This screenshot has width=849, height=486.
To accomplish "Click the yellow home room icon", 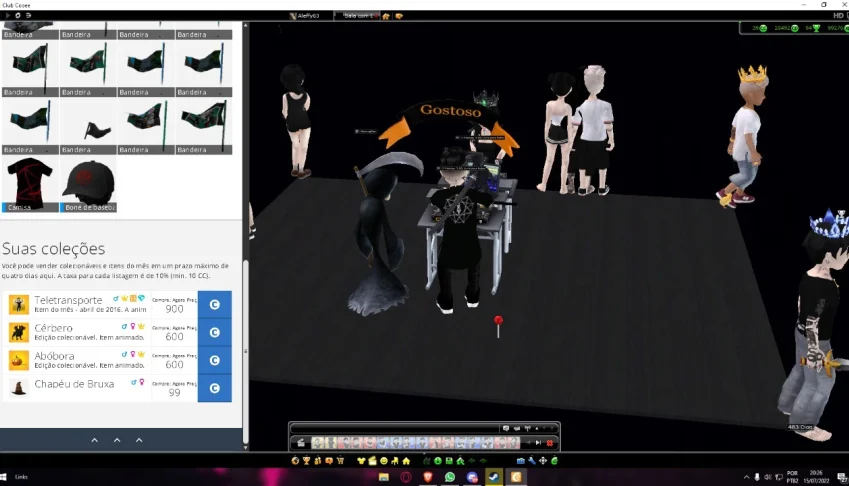I will [406, 461].
